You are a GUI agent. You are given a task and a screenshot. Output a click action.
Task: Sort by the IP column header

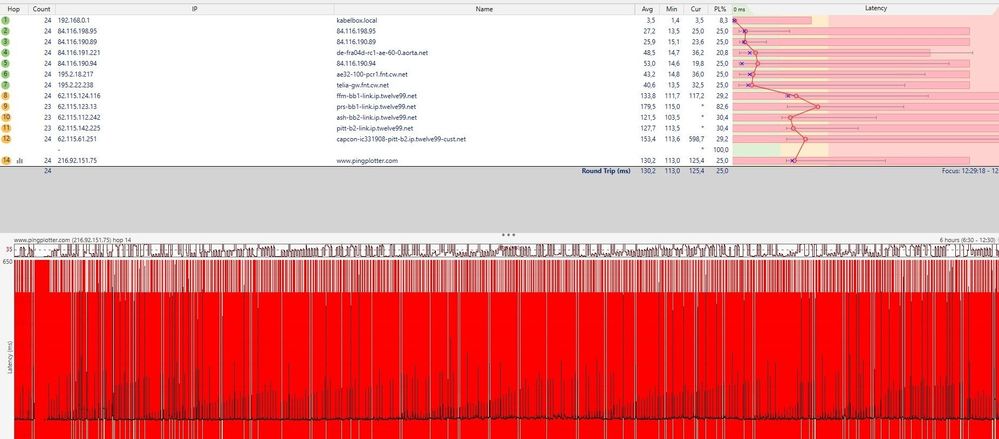point(194,9)
